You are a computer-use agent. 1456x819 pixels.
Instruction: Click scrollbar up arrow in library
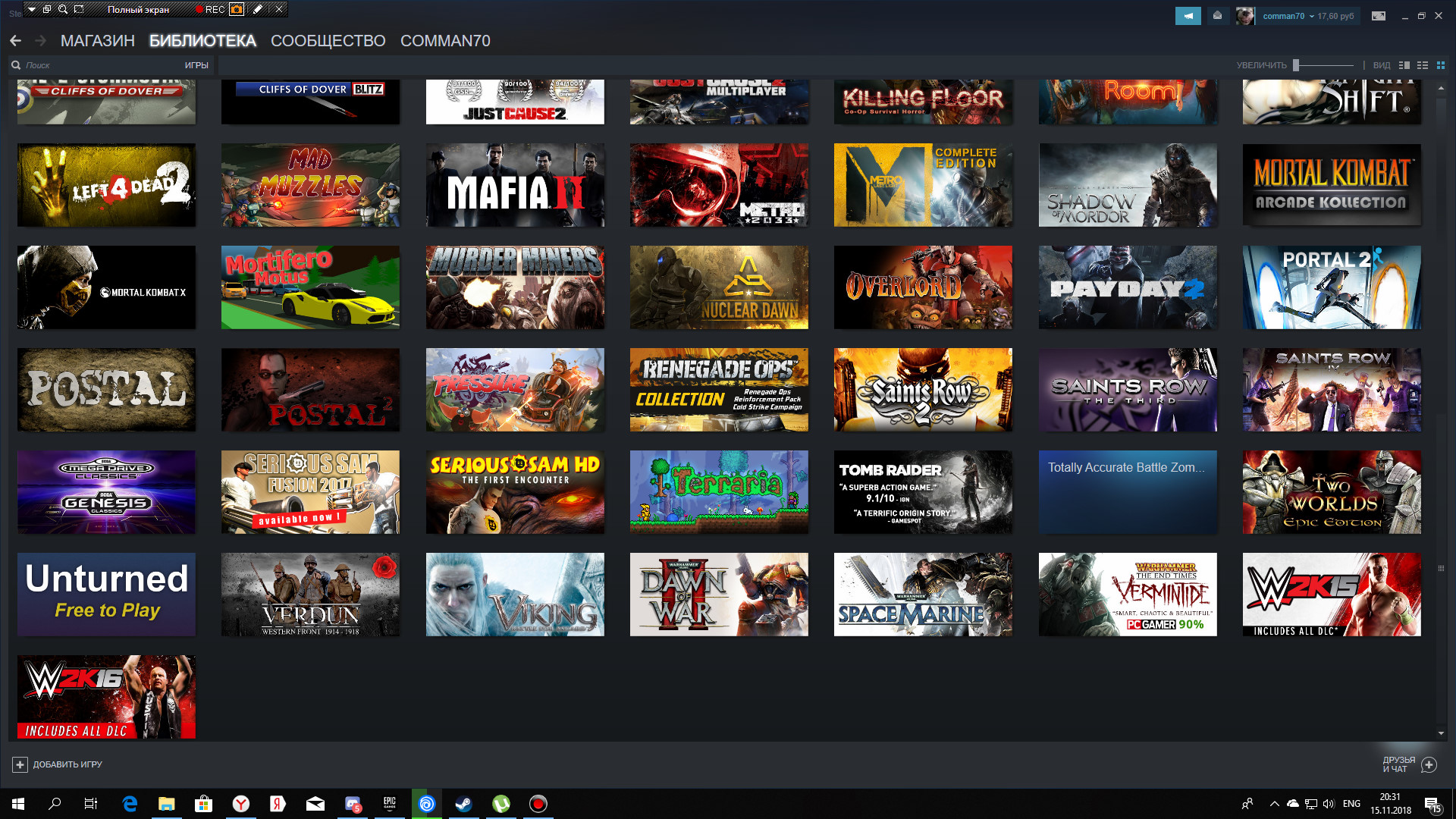[x=1441, y=89]
